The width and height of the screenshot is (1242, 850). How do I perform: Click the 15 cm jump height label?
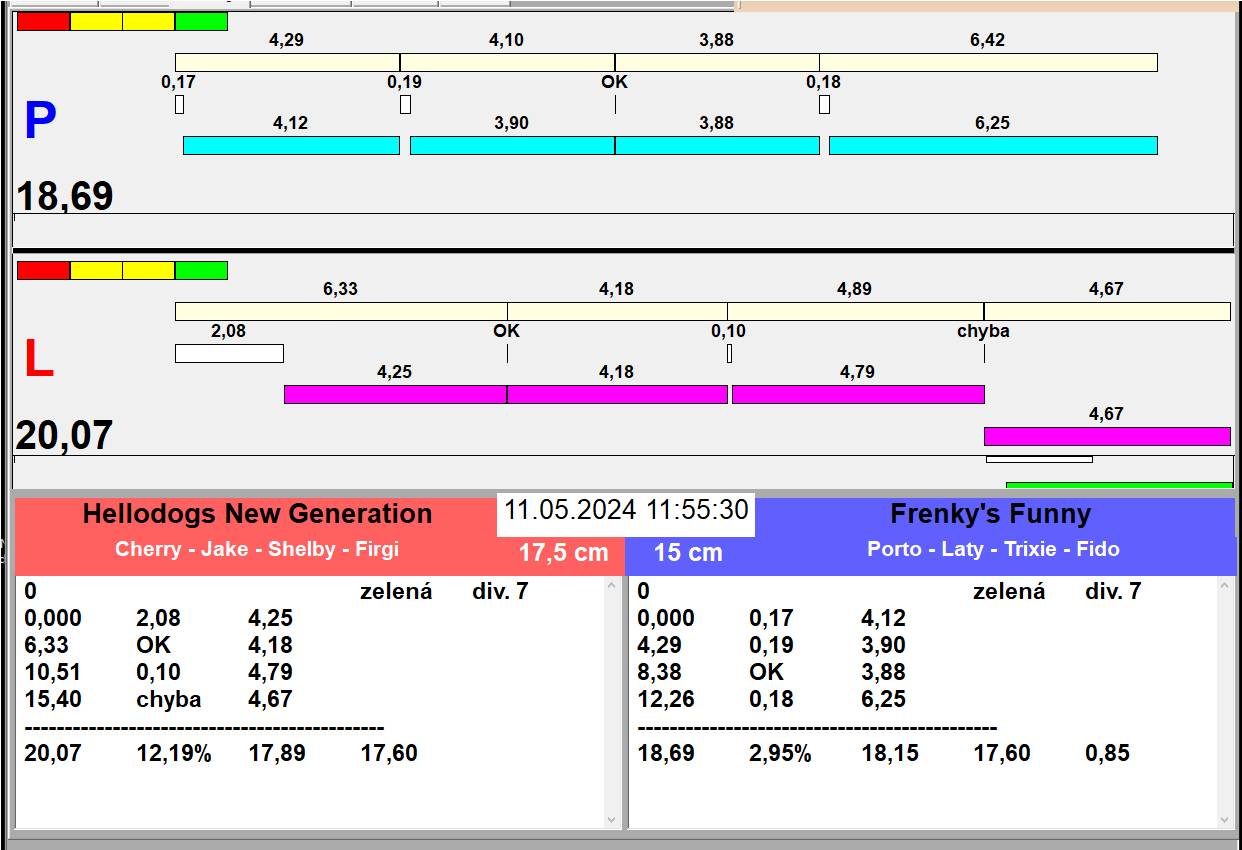688,553
